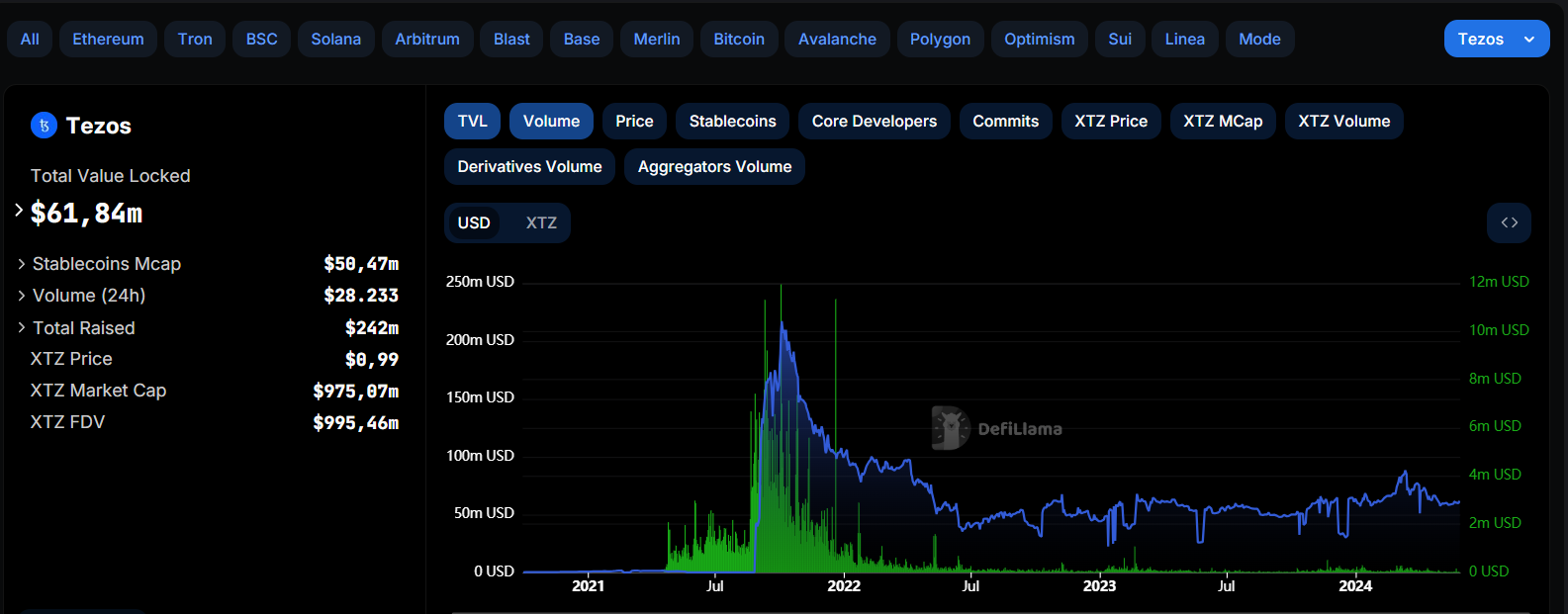Open the Avalanche chain link
This screenshot has width=1568, height=614.
click(x=837, y=39)
